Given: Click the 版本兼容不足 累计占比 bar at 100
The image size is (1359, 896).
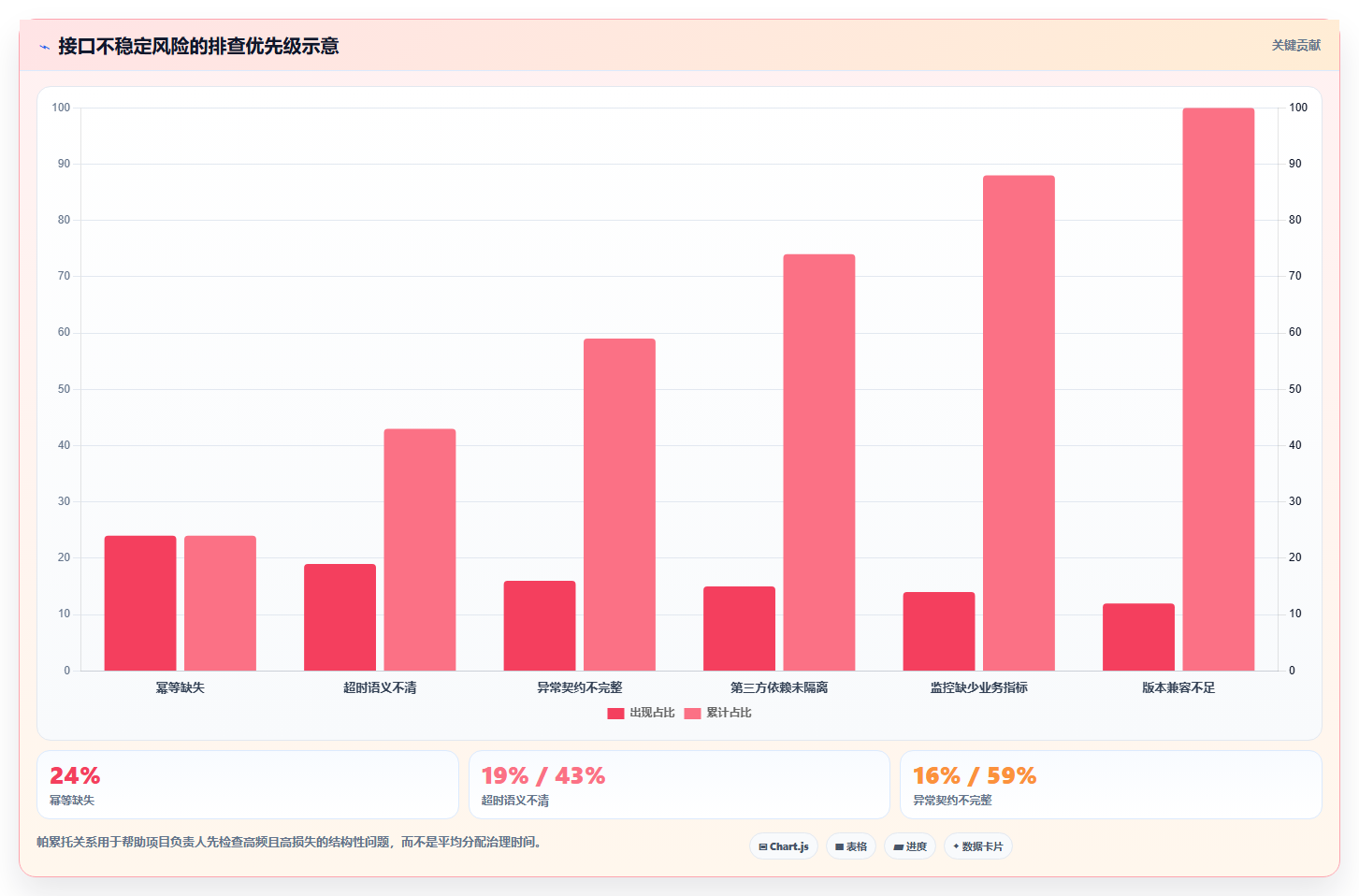Looking at the screenshot, I should pyautogui.click(x=1219, y=389).
